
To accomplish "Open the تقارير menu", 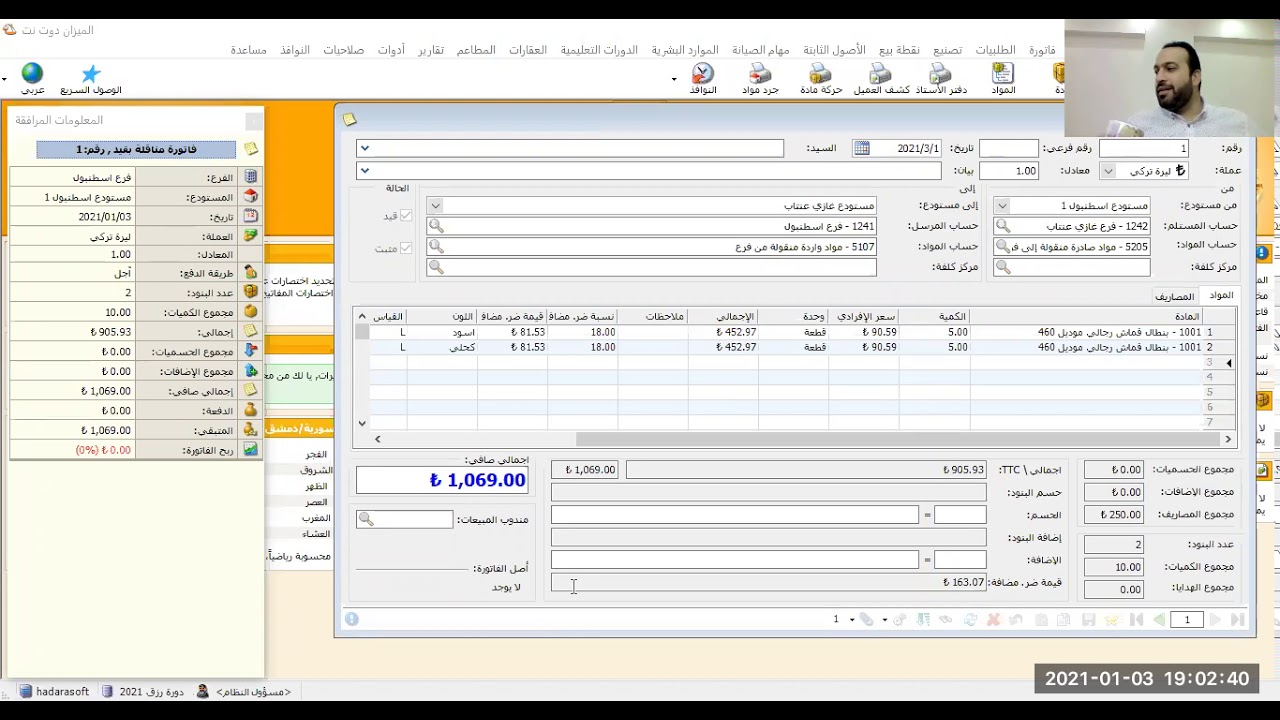I will tap(431, 50).
